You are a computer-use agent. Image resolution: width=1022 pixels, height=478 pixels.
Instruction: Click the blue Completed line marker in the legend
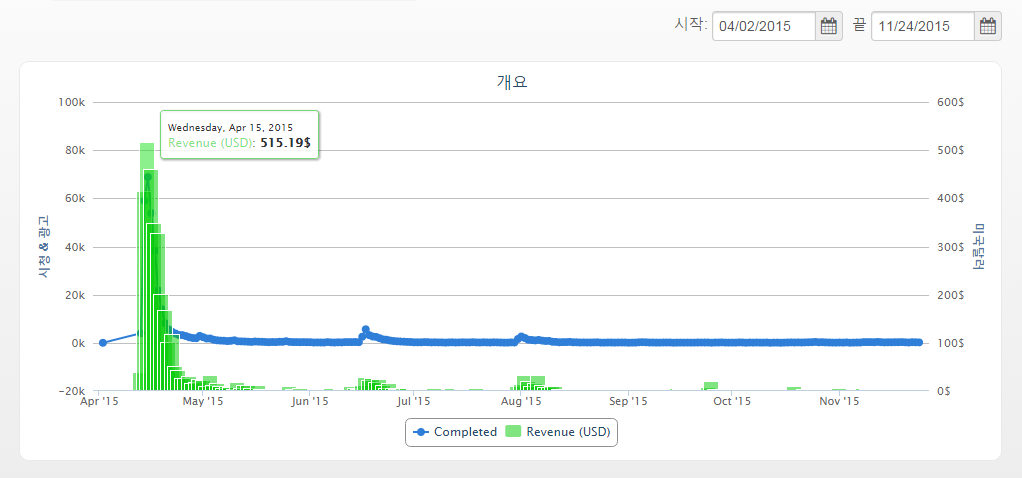click(x=421, y=432)
